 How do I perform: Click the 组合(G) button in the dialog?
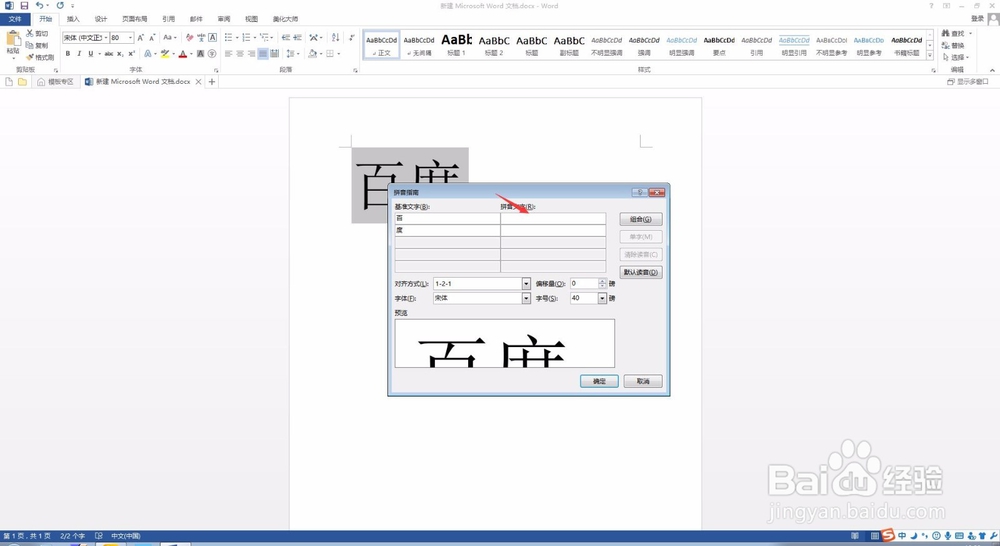pyautogui.click(x=641, y=219)
